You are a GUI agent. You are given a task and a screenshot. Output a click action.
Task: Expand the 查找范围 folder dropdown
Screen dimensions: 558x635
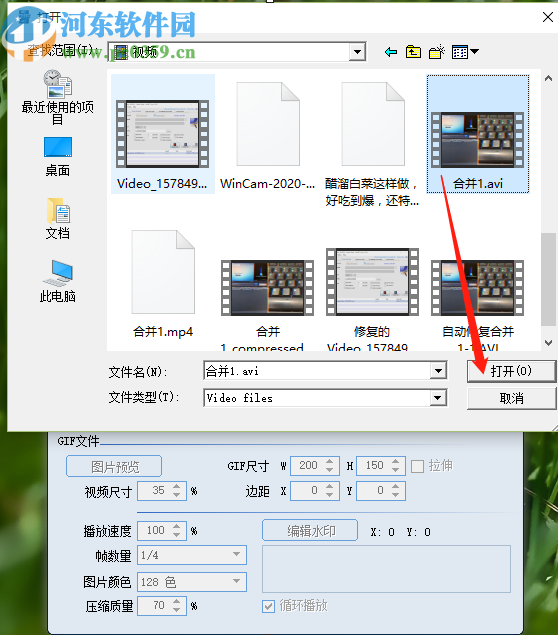(357, 52)
